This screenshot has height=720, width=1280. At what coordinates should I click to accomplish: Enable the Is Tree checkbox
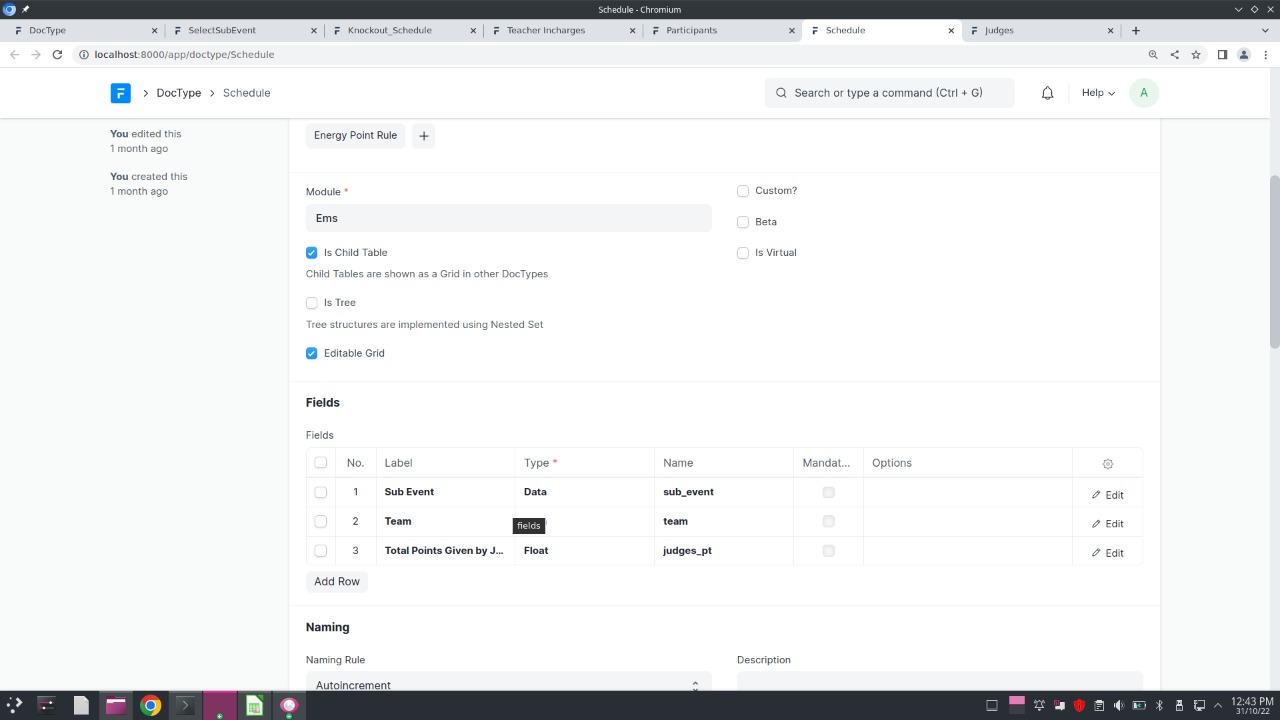312,303
